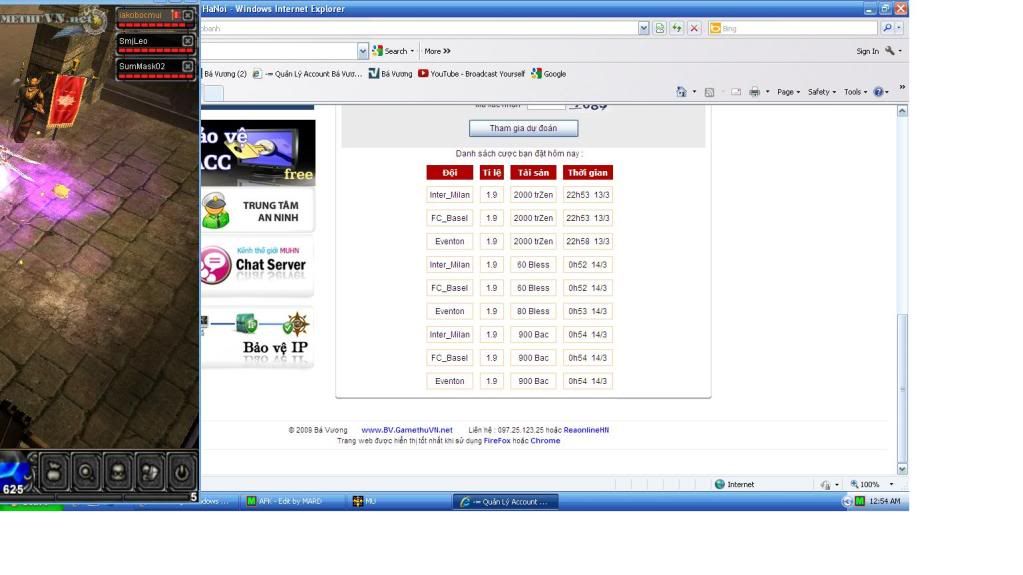This screenshot has height=575, width=1023.
Task: Open the Bảo vệ IP banner
Action: (x=258, y=337)
